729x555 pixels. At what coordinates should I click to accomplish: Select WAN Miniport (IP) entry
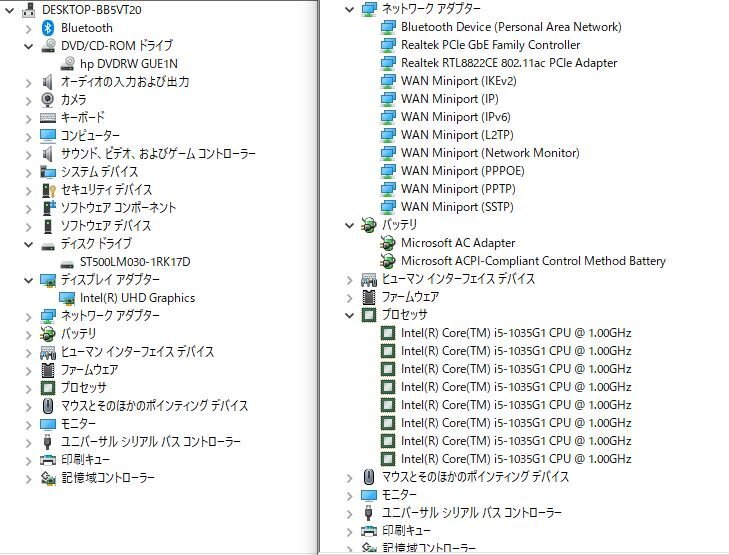[450, 99]
